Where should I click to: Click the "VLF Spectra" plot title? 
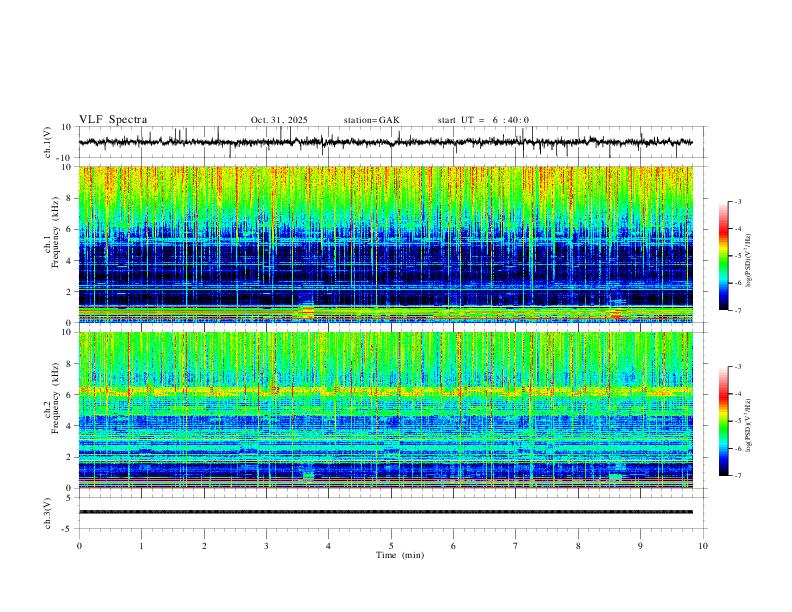113,120
